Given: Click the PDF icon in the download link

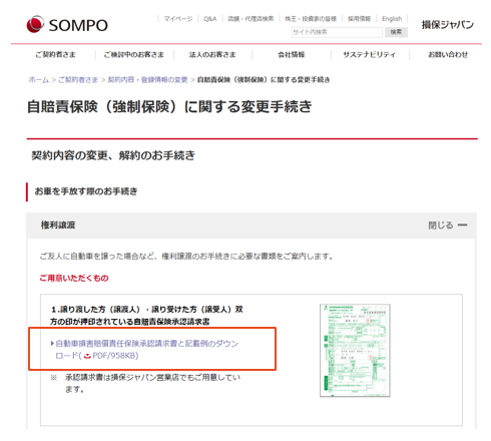Looking at the screenshot, I should (x=87, y=356).
